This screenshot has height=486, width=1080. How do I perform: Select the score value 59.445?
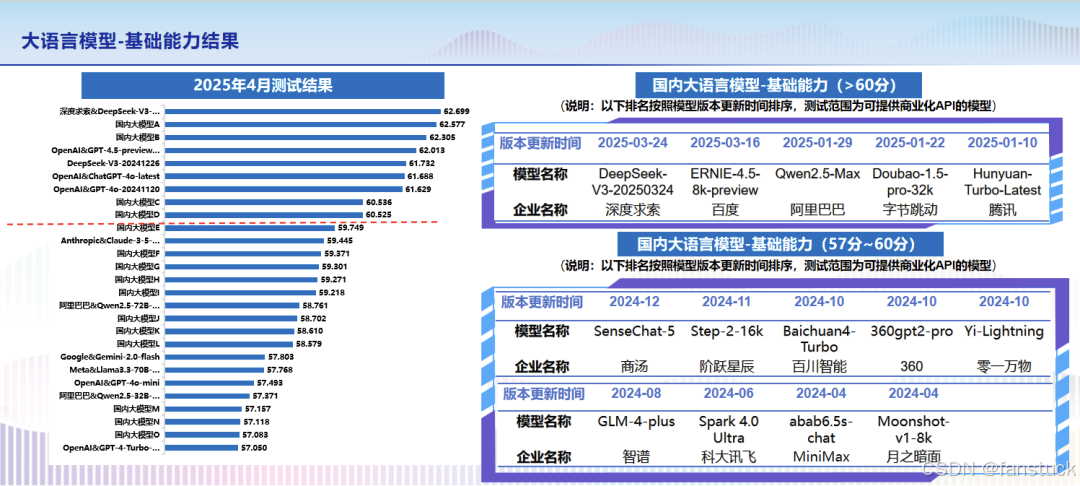340,241
